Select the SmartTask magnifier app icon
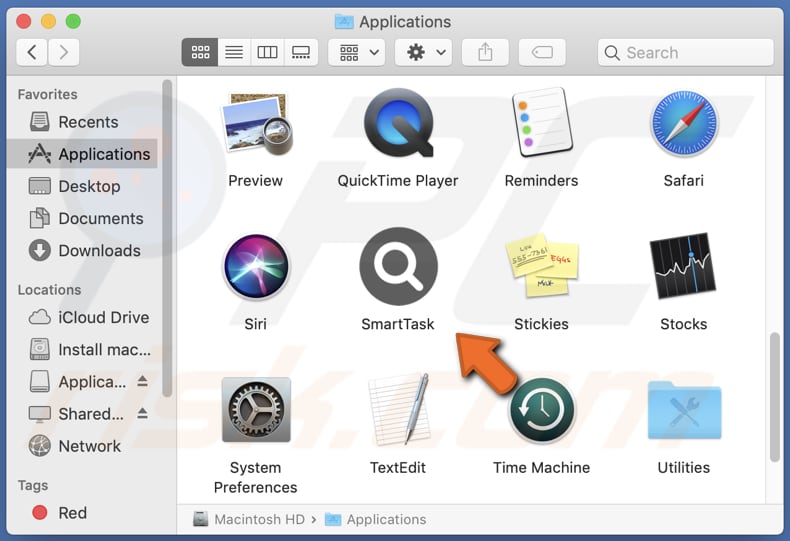 (398, 266)
